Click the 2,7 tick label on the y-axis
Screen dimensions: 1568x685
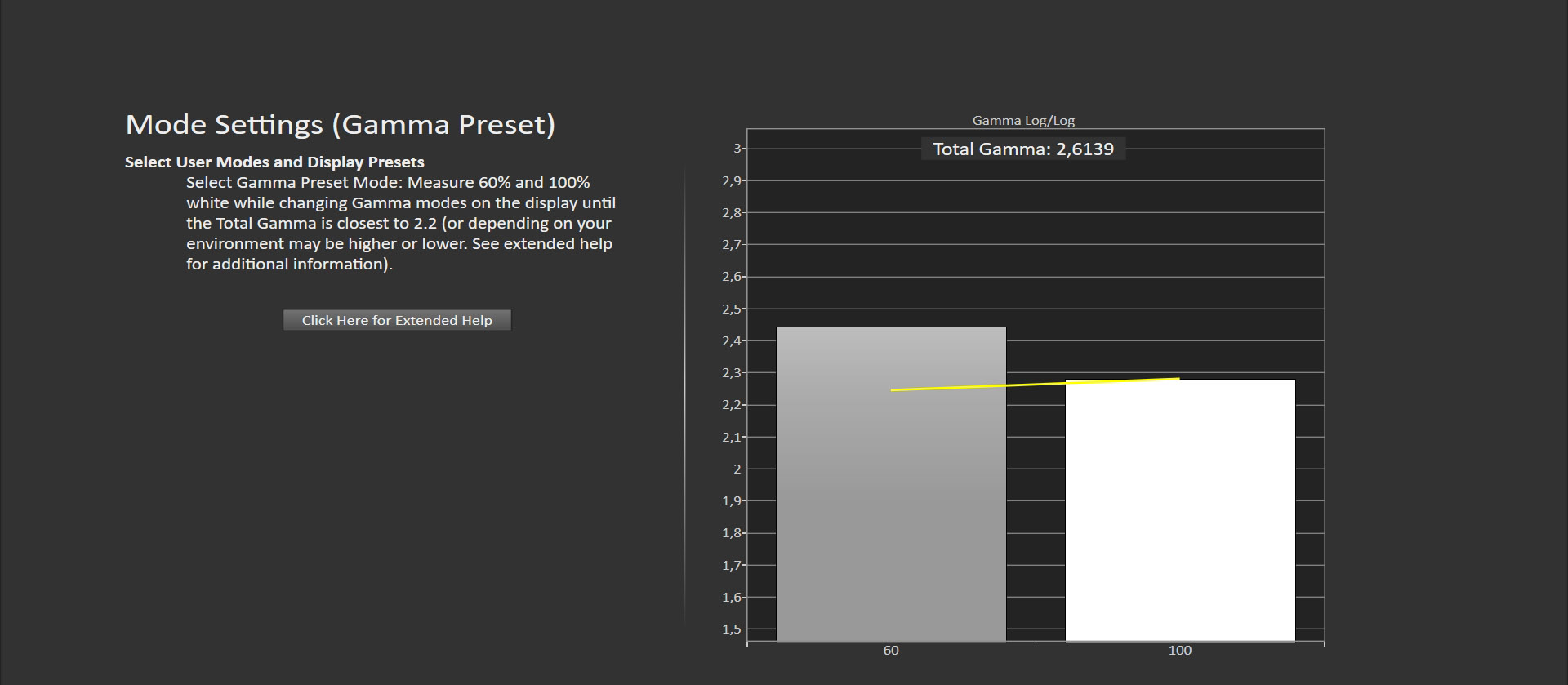click(731, 245)
